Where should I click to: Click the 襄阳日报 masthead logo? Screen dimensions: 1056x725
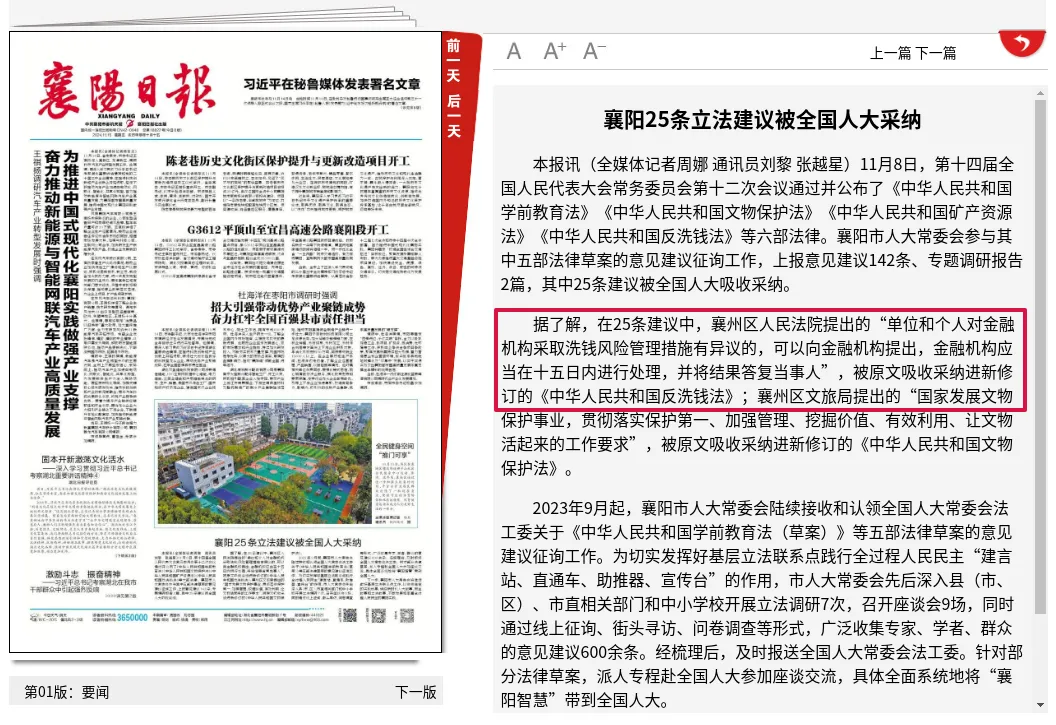pyautogui.click(x=126, y=90)
